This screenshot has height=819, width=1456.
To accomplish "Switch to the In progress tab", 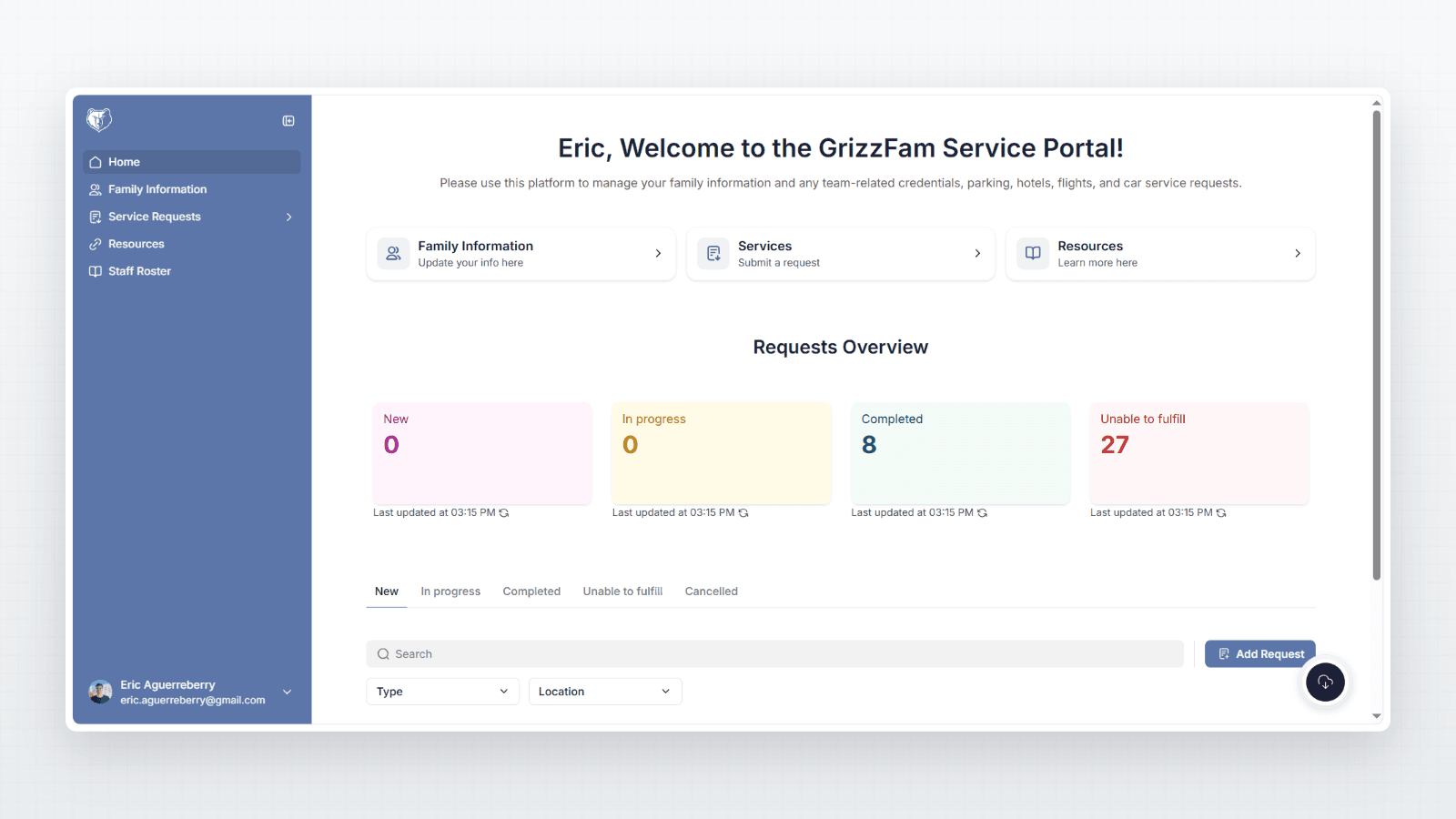I will [450, 591].
